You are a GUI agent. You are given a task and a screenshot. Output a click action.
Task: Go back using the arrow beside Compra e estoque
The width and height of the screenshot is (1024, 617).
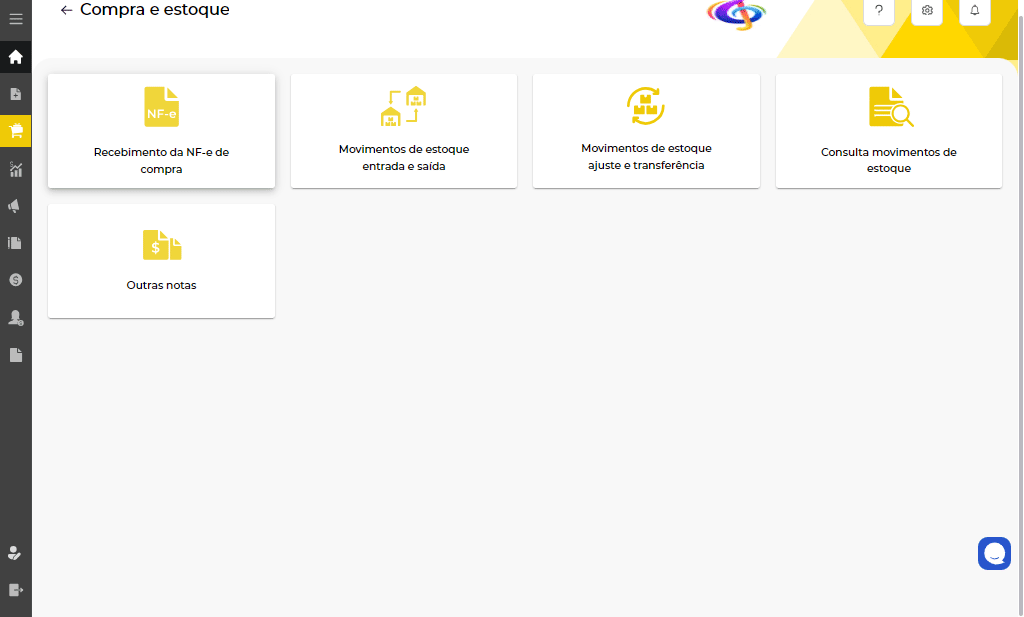pos(66,10)
